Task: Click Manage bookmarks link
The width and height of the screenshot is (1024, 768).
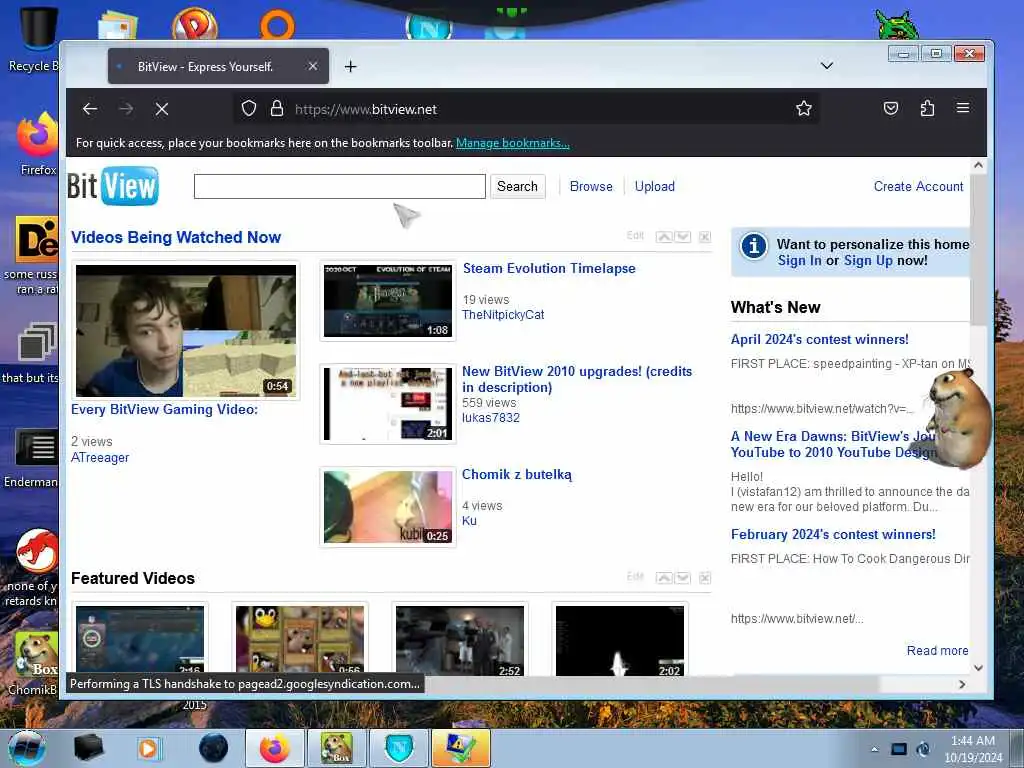Action: click(513, 143)
